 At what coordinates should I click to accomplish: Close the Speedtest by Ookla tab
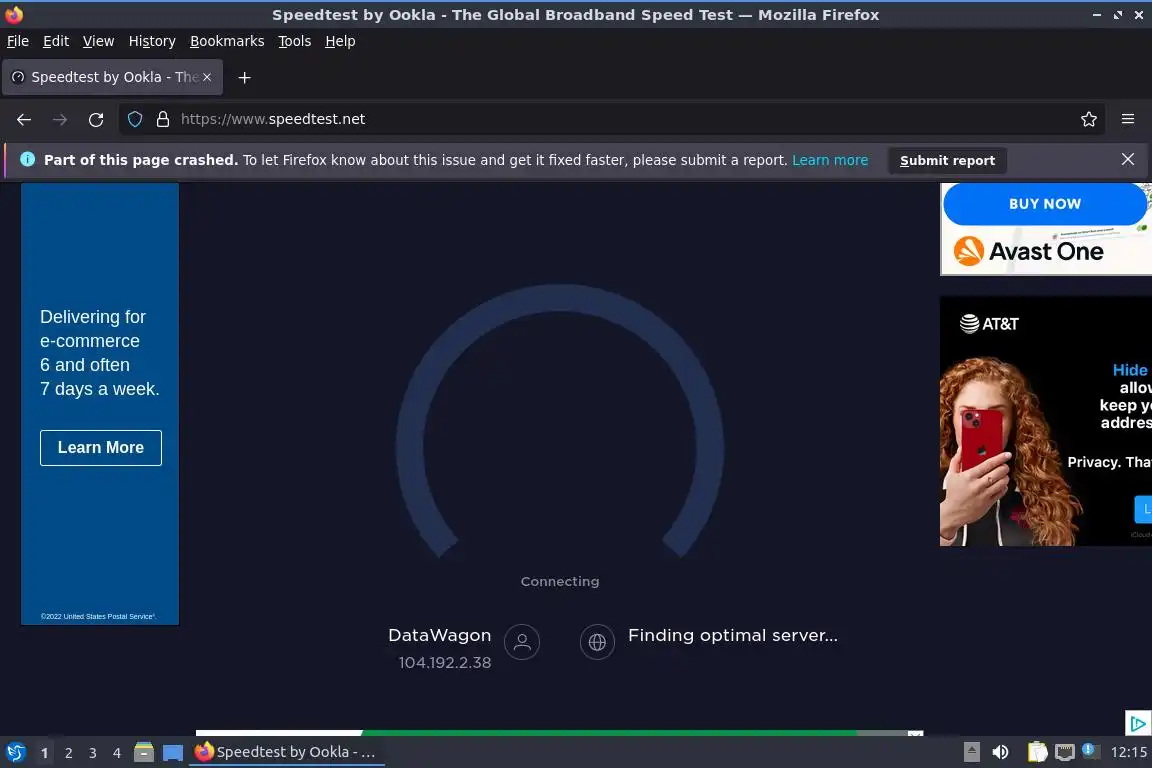tap(207, 77)
